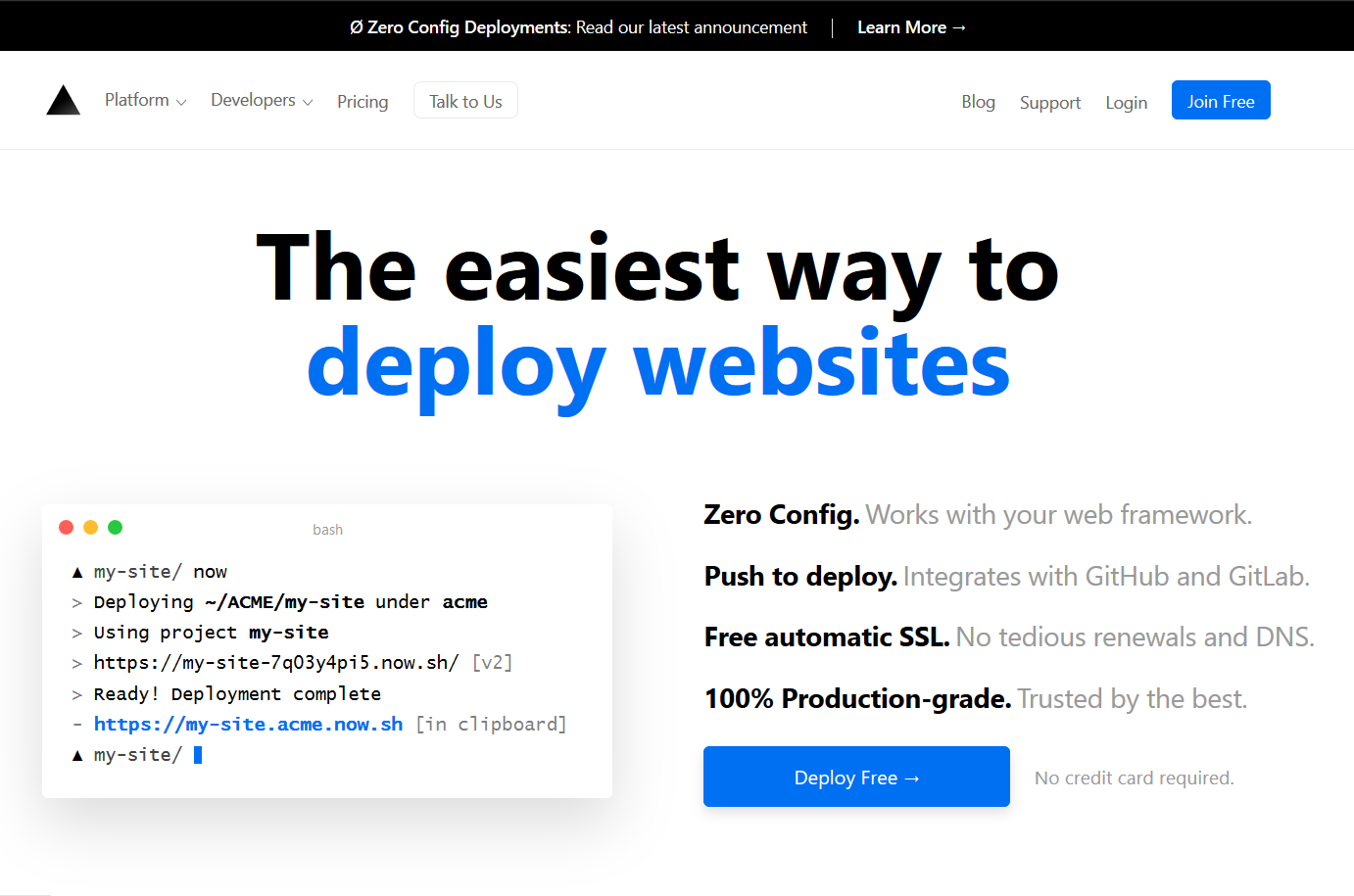Viewport: 1354px width, 896px height.
Task: Click the 'Zero Config.' feature text
Action: 782,515
